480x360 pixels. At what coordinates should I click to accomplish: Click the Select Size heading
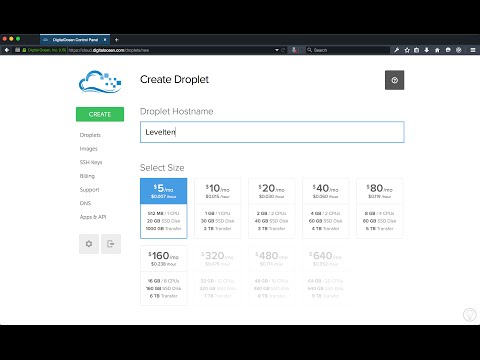click(162, 167)
